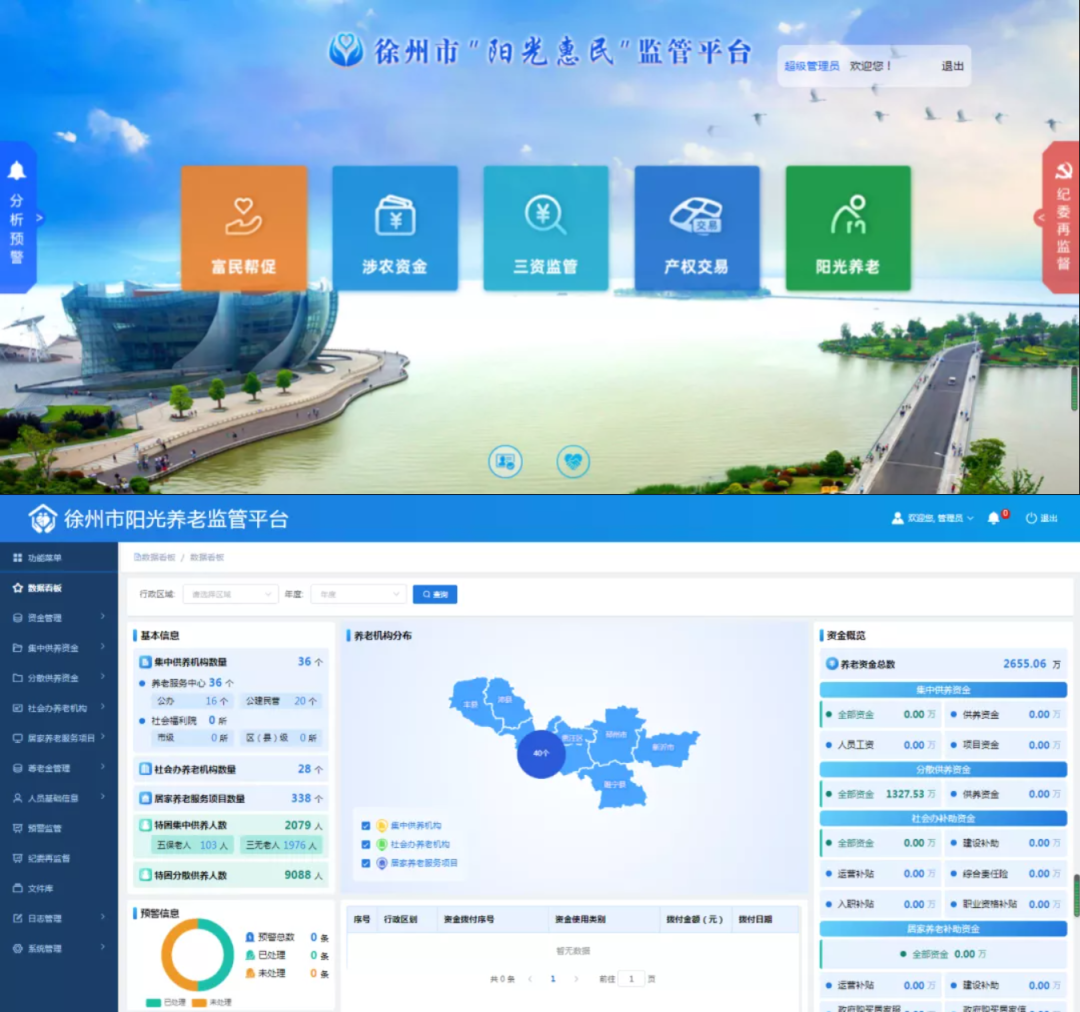Open the 阳光养老 elderly care tile
Viewport: 1080px width, 1012px height.
click(x=848, y=228)
